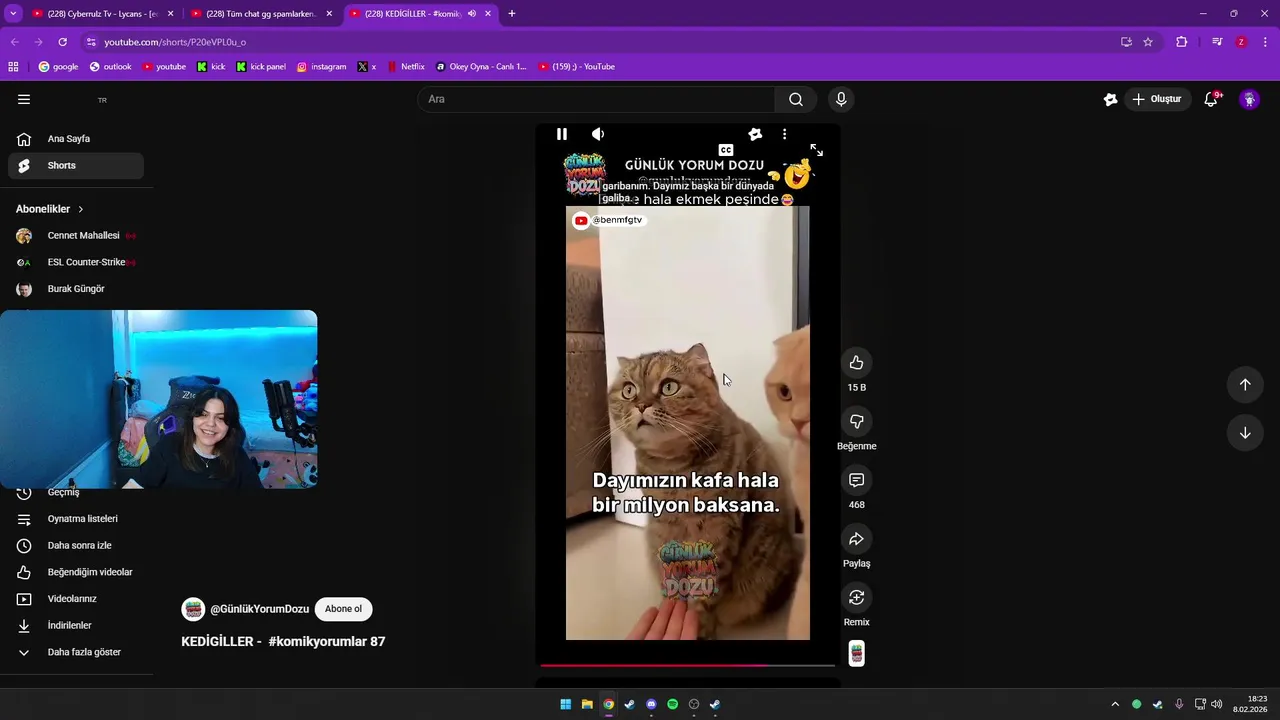Open File Explorer from taskbar
Viewport: 1280px width, 720px height.
tap(587, 704)
